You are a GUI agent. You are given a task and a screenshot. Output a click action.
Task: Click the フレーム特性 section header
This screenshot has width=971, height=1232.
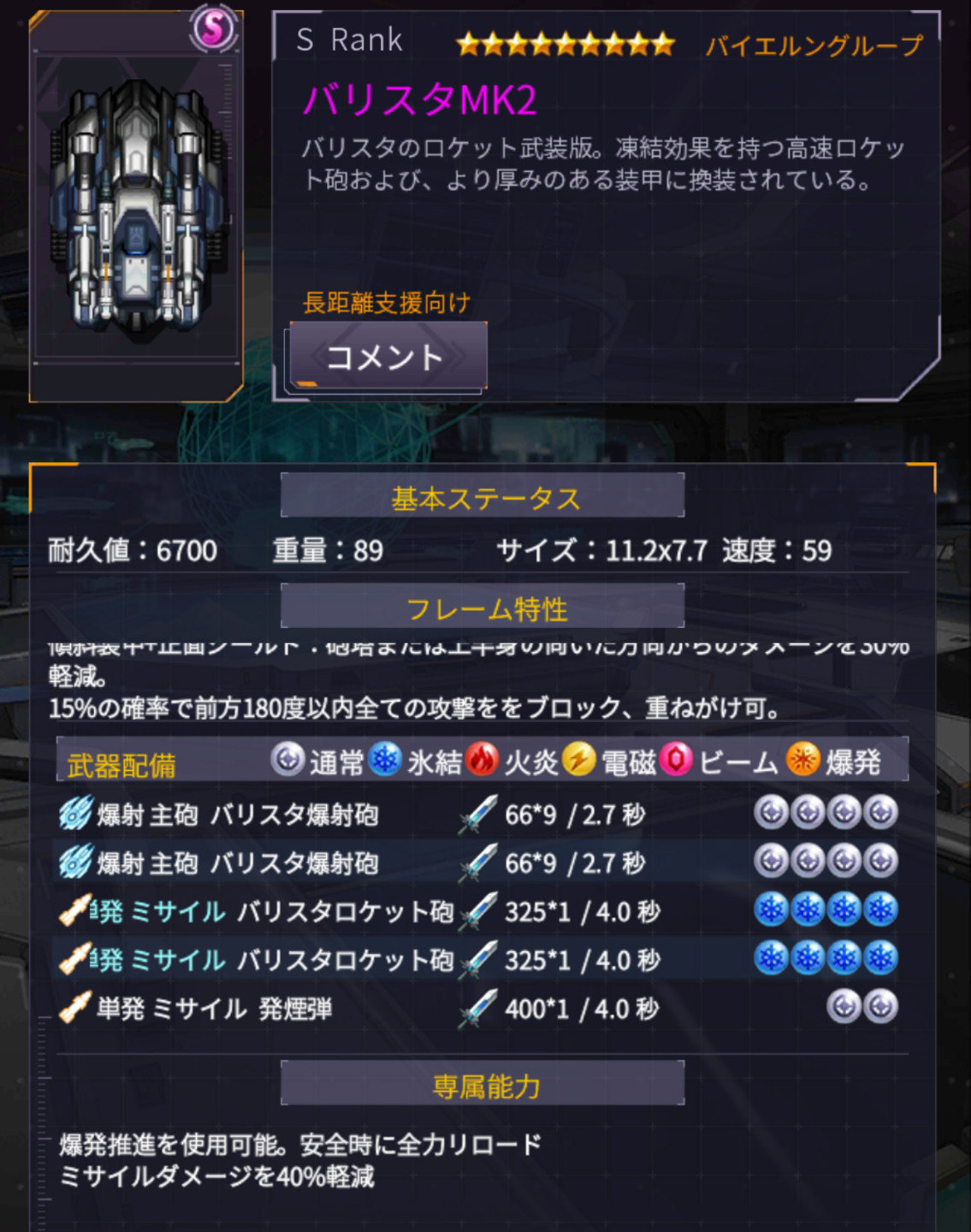coord(483,607)
